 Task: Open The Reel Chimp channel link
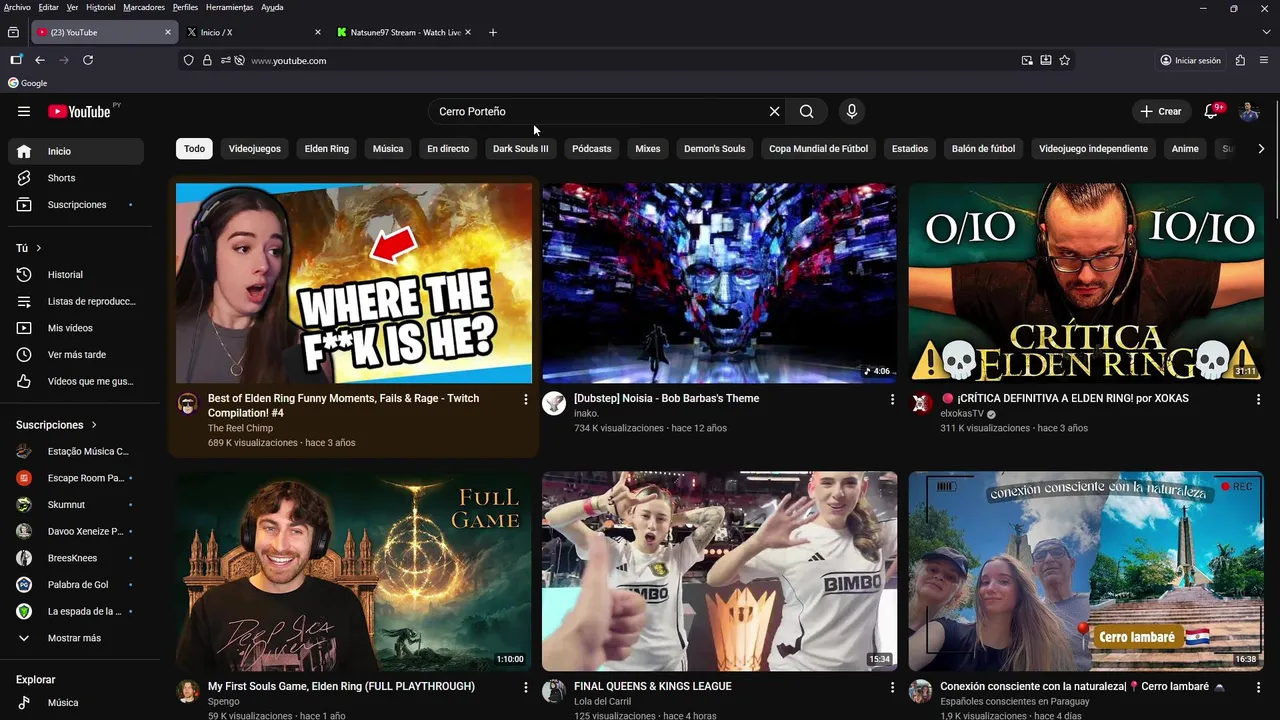[240, 428]
